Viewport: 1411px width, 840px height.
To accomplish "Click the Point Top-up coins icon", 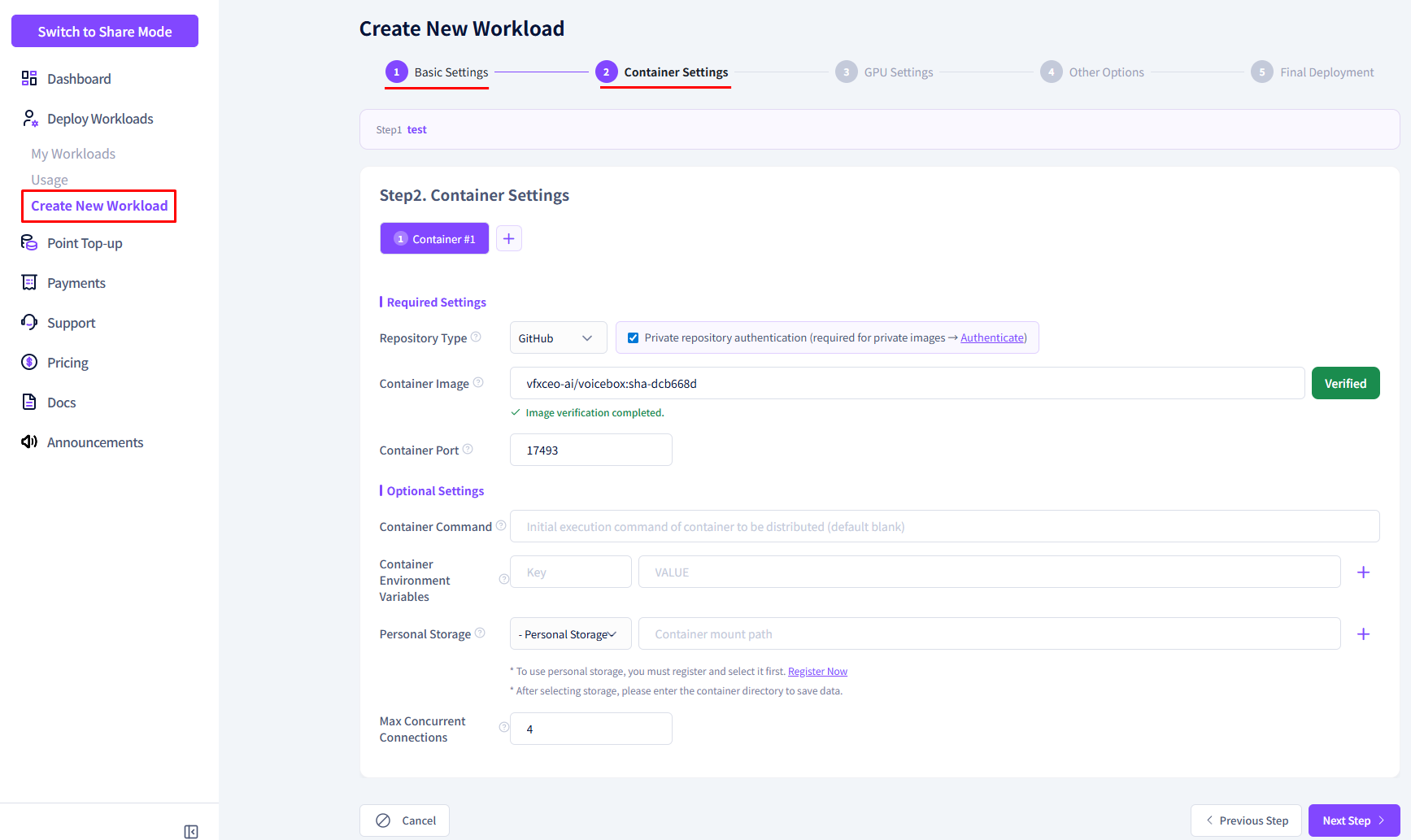I will point(29,242).
